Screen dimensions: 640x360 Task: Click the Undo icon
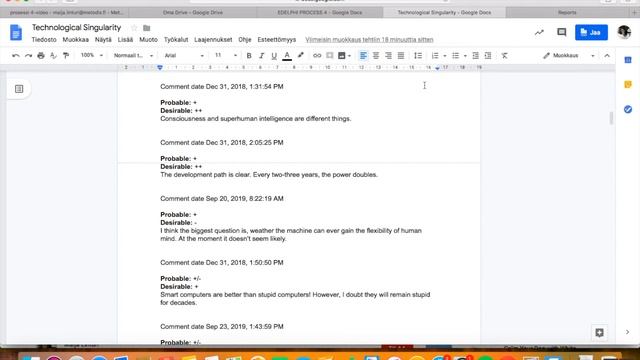click(x=16, y=56)
